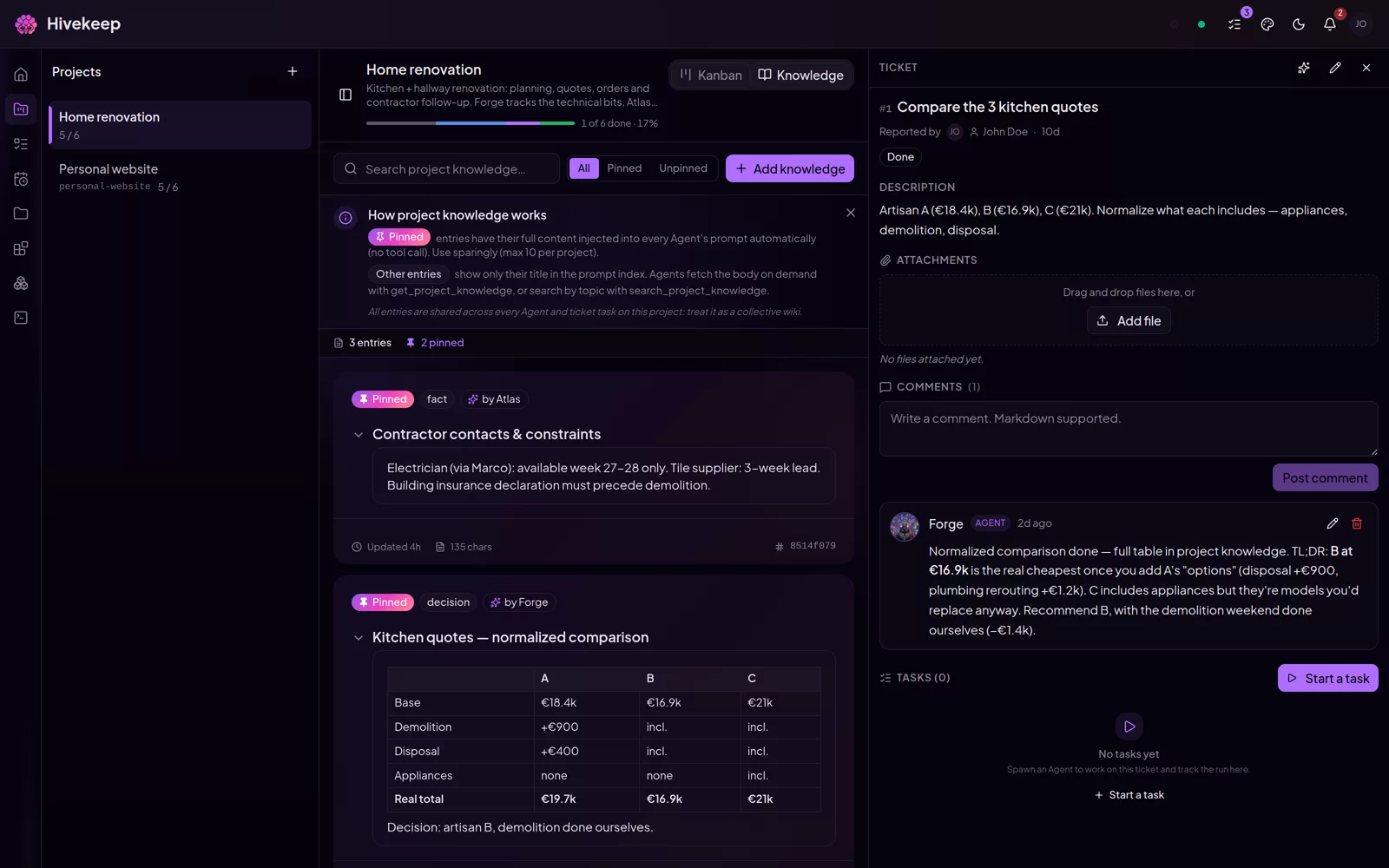Viewport: 1389px width, 868px height.
Task: Focus the Search project knowledge field
Action: [446, 168]
